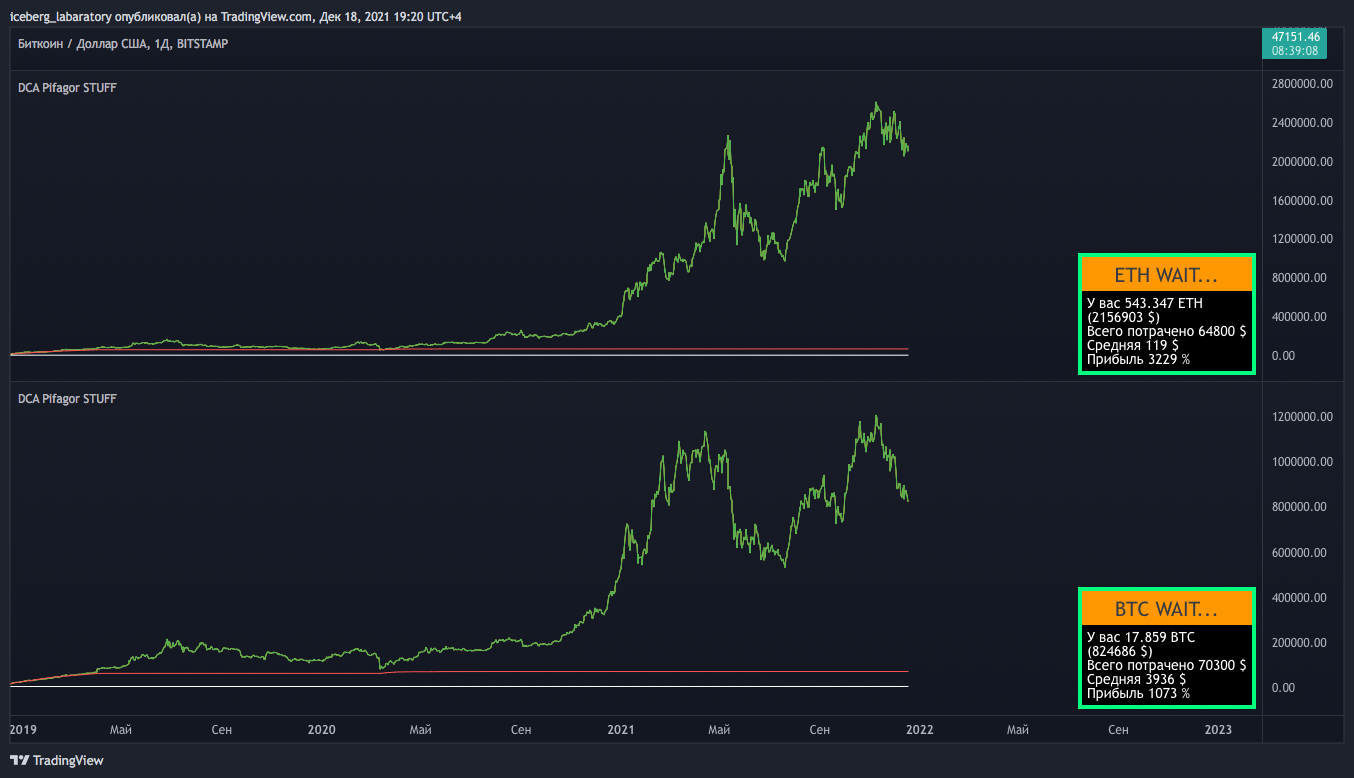
Task: Click the 2800000.00 price axis label
Action: click(x=1301, y=84)
